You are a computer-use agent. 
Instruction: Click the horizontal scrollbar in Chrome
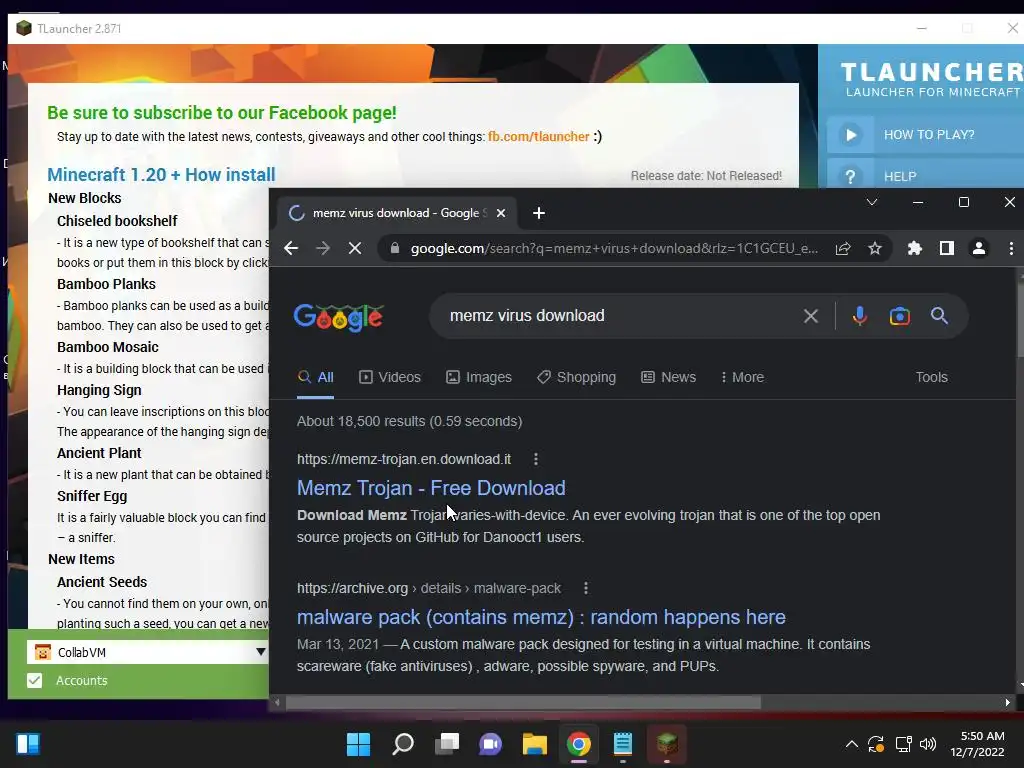[523, 703]
